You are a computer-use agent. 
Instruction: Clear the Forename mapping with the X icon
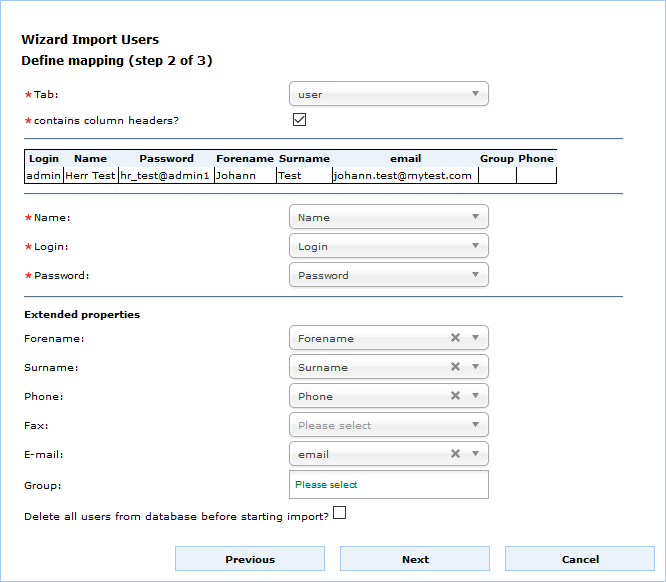coord(455,338)
